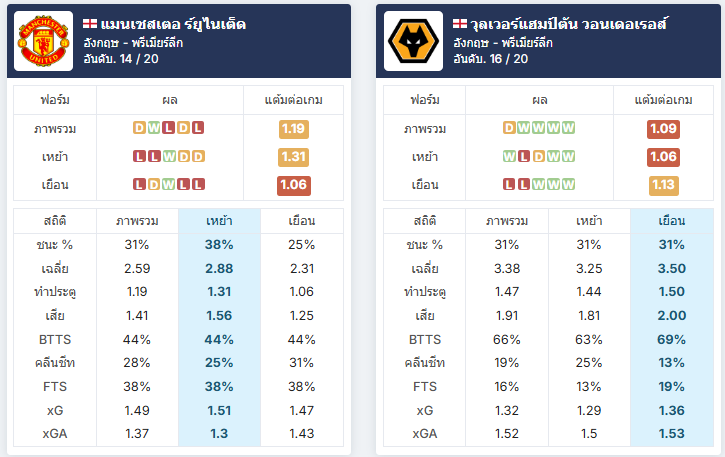Click last W badge in Wolves ภาพรวม form

(x=569, y=128)
